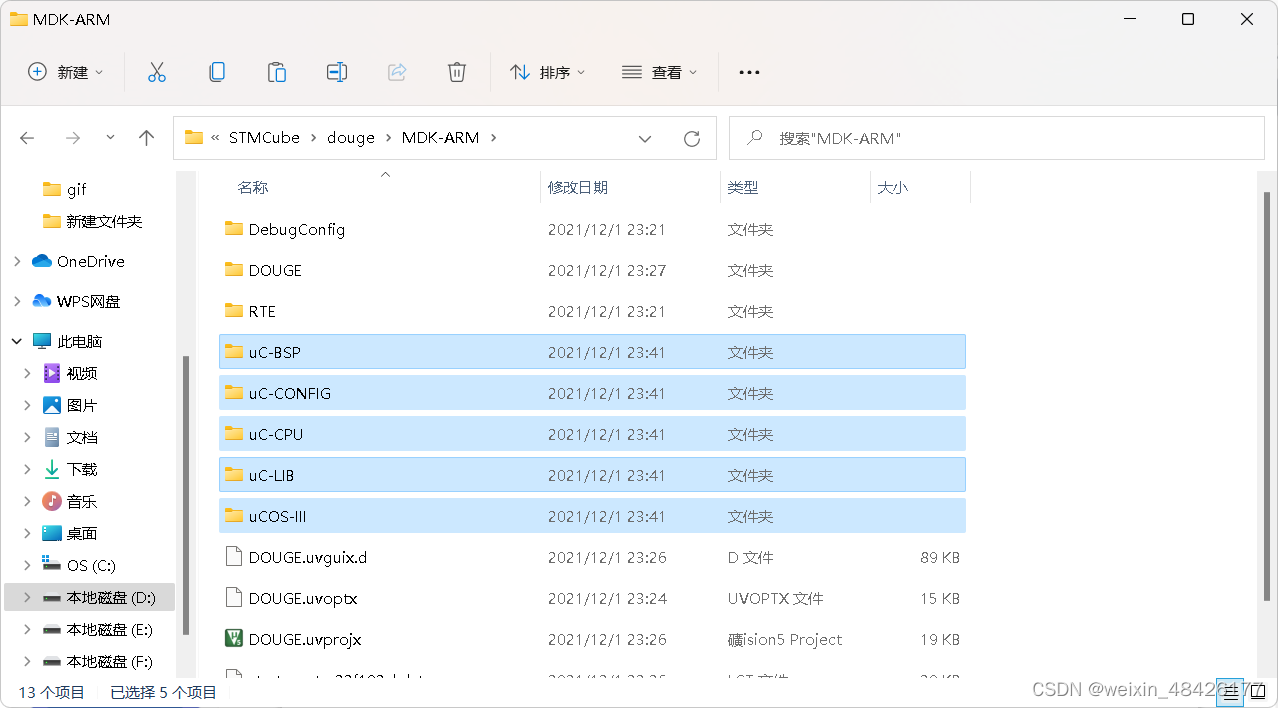1278x708 pixels.
Task: Select the DOUGE.uvprojx Keil project file
Action: click(x=592, y=639)
